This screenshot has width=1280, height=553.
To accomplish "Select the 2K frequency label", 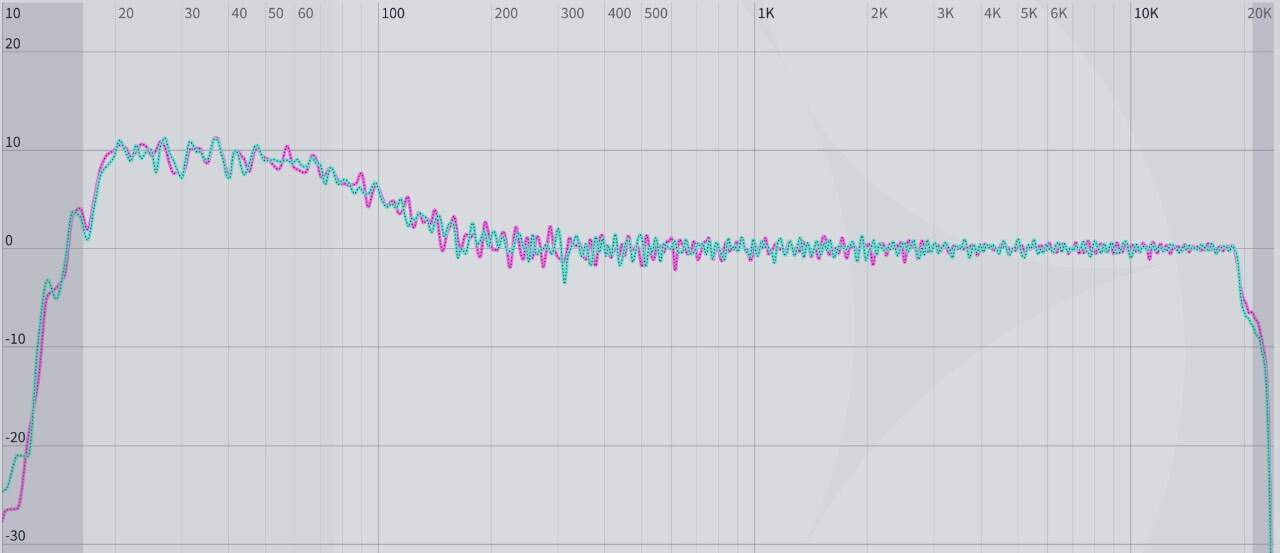I will 879,14.
